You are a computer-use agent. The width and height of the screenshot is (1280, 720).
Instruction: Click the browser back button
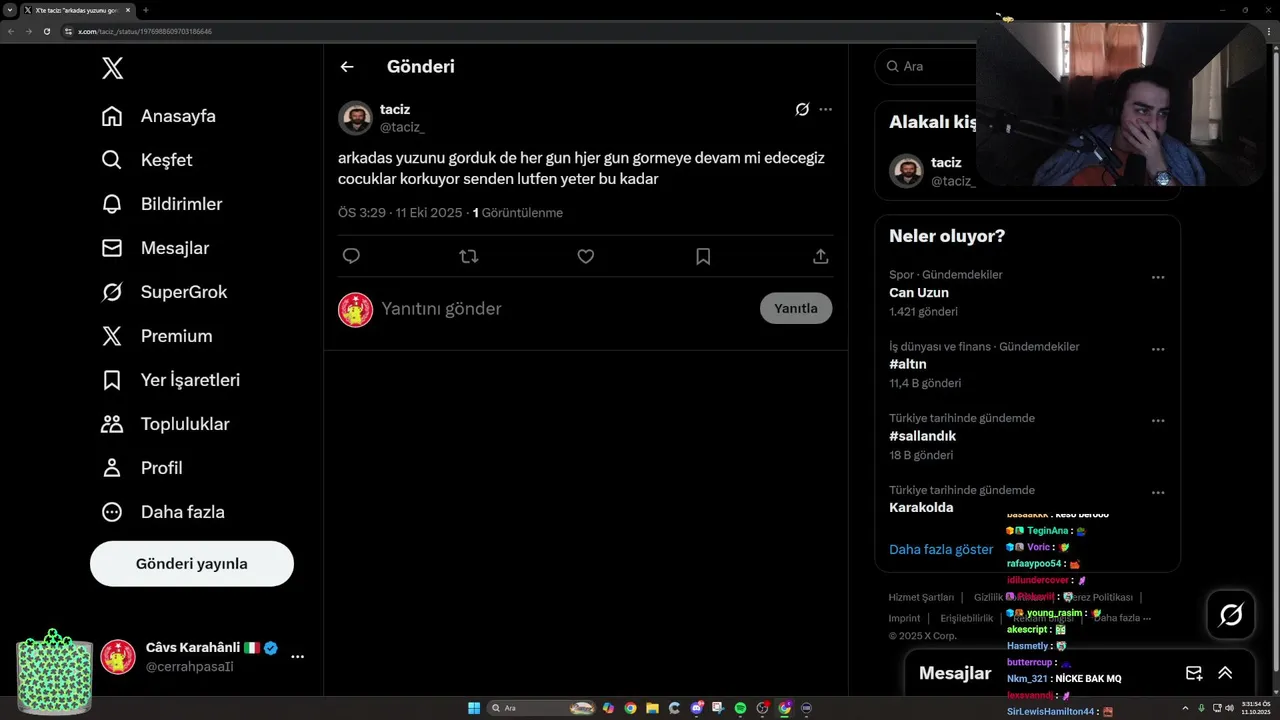coord(10,31)
